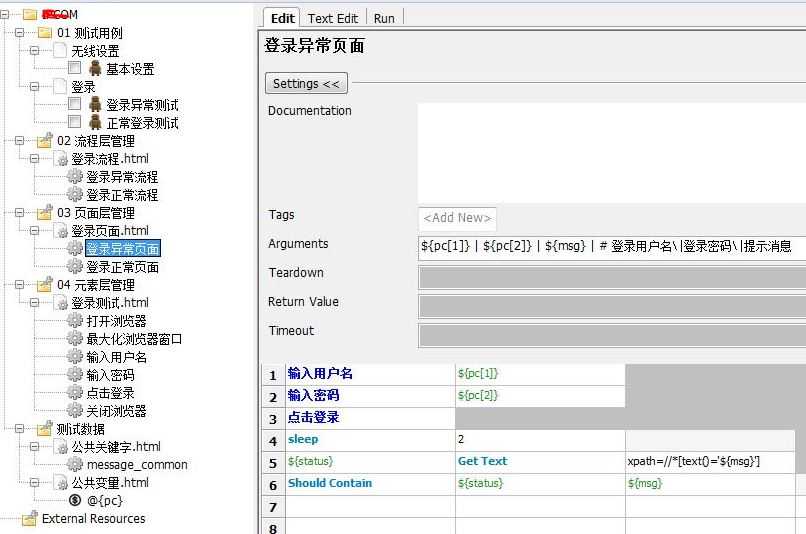This screenshot has height=534, width=806.
Task: Click the gear icon beside 登录正常页面
Action: [x=75, y=266]
